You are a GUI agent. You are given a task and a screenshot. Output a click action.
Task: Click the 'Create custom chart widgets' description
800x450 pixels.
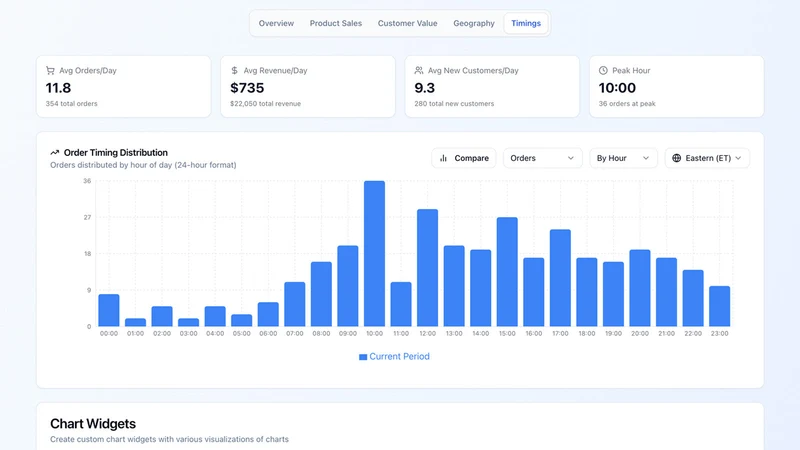coord(169,439)
